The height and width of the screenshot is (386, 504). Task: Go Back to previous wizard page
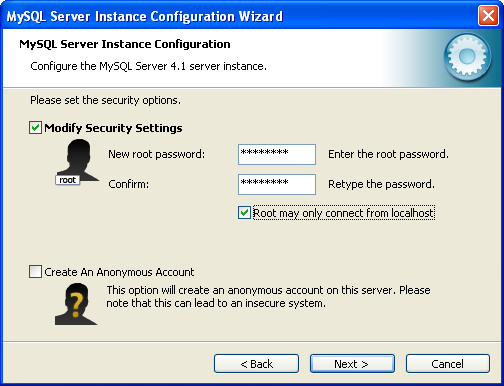click(256, 364)
